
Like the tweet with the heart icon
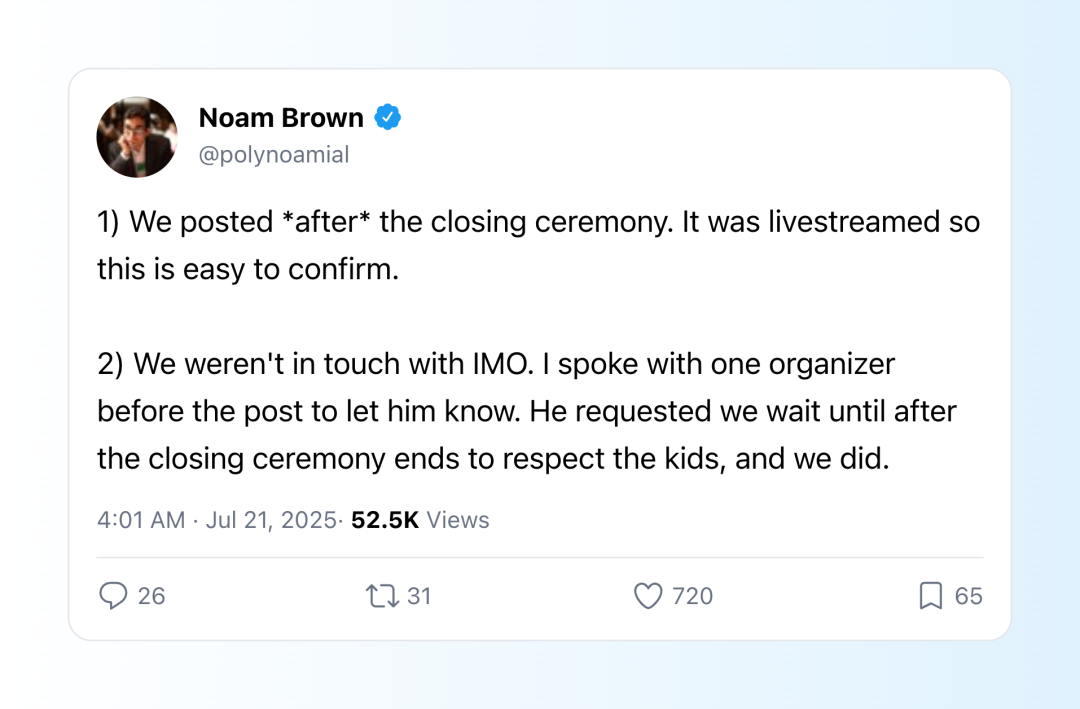[647, 595]
